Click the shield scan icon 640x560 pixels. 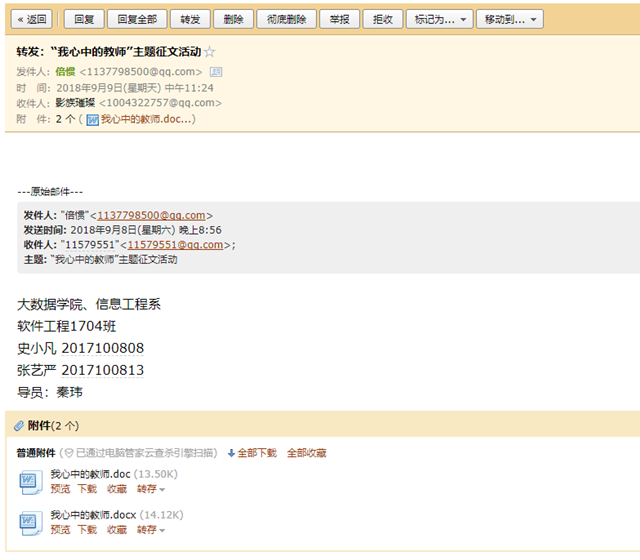pyautogui.click(x=69, y=453)
